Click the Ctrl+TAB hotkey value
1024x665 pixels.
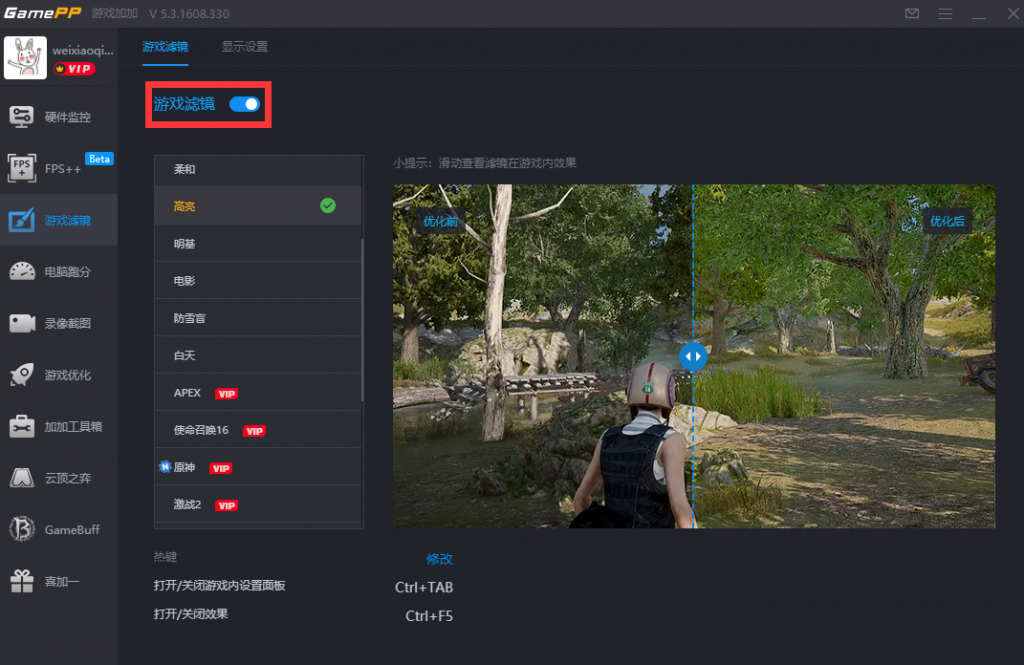click(x=424, y=587)
